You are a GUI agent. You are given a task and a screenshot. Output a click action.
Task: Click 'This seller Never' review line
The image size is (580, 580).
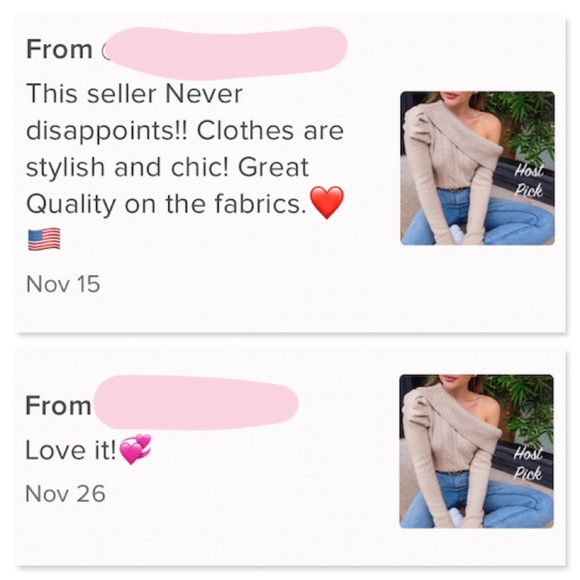tap(135, 94)
